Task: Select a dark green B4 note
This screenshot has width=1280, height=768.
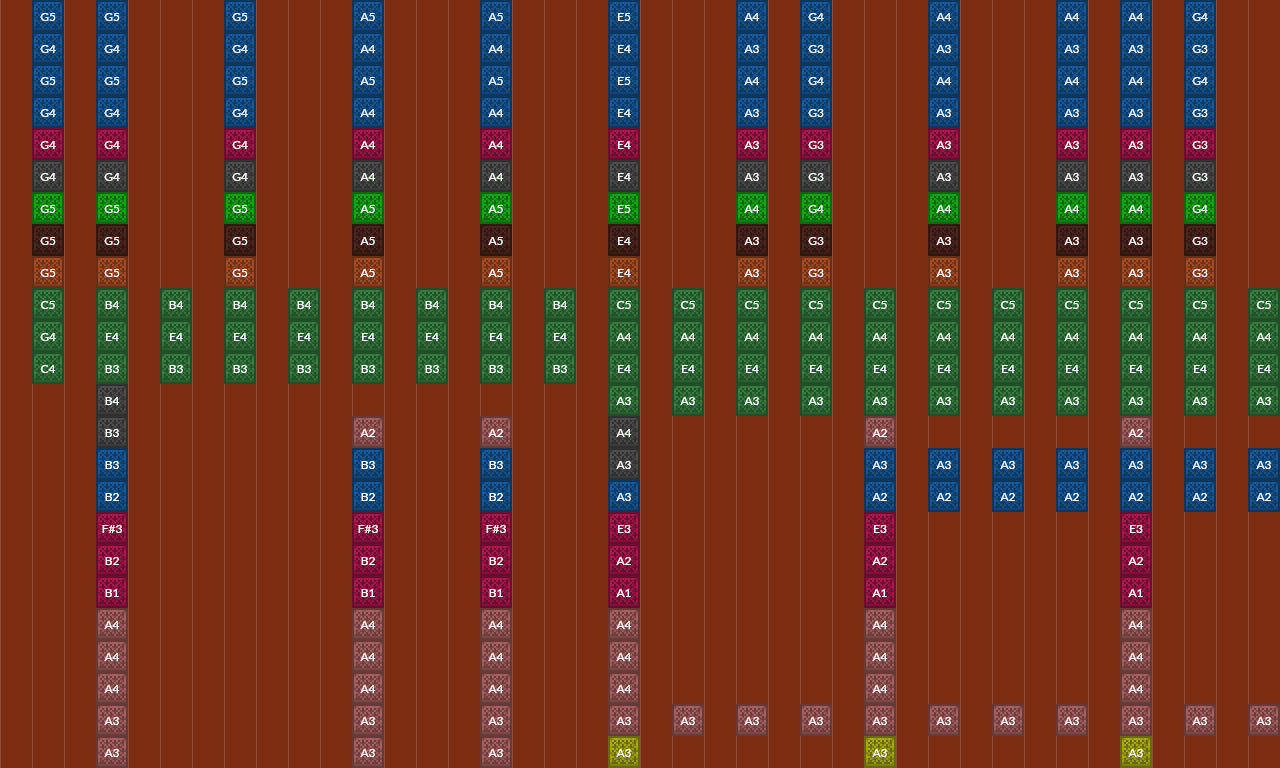Action: point(176,304)
